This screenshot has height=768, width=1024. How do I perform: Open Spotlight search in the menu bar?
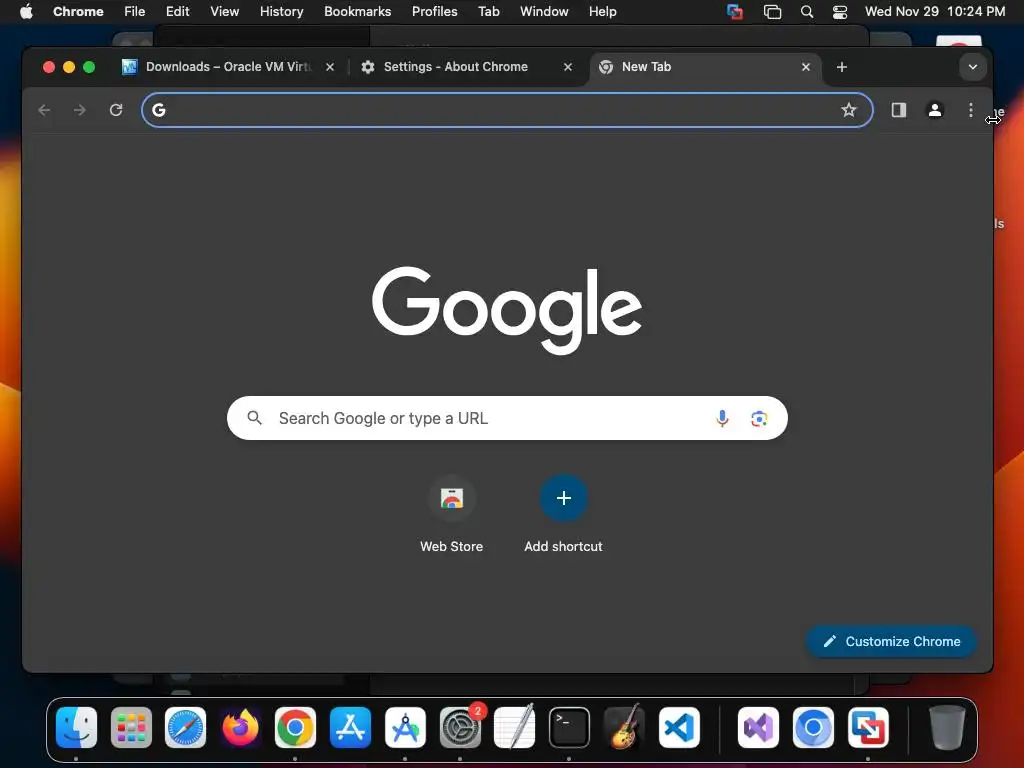tap(807, 12)
